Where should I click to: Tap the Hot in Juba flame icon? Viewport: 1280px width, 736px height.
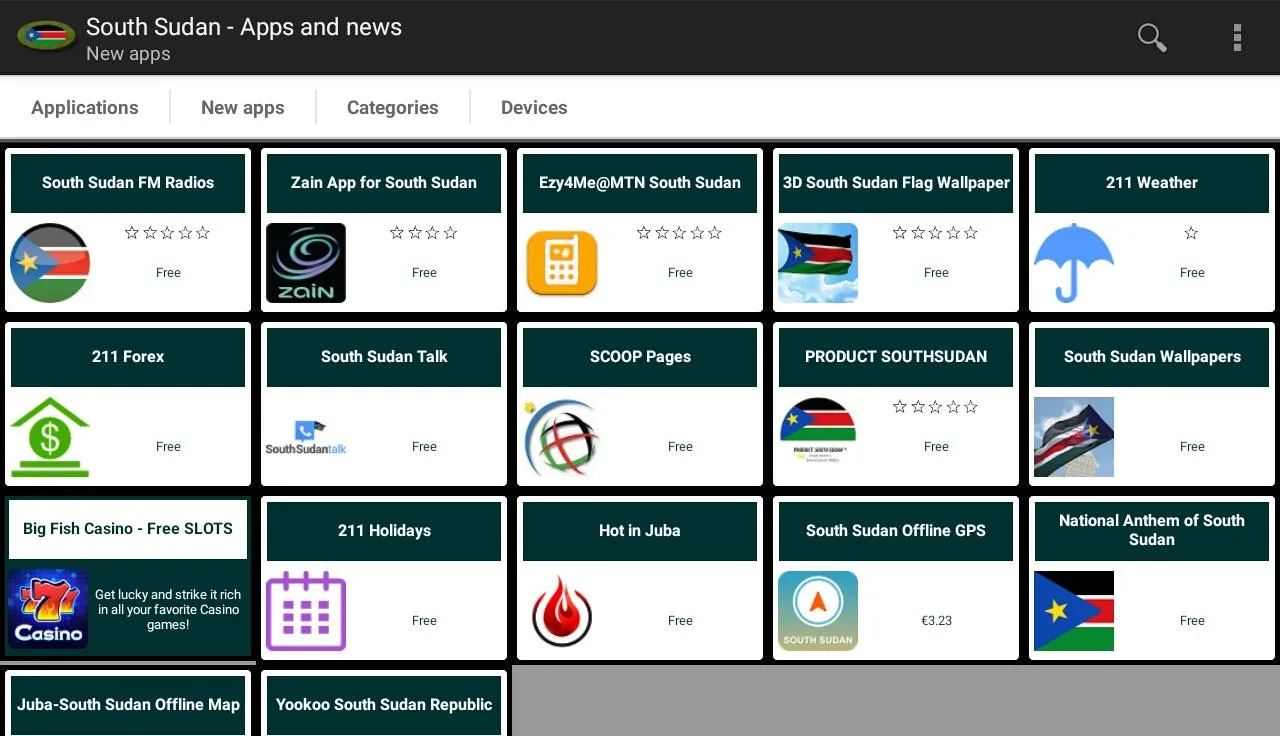(x=562, y=611)
